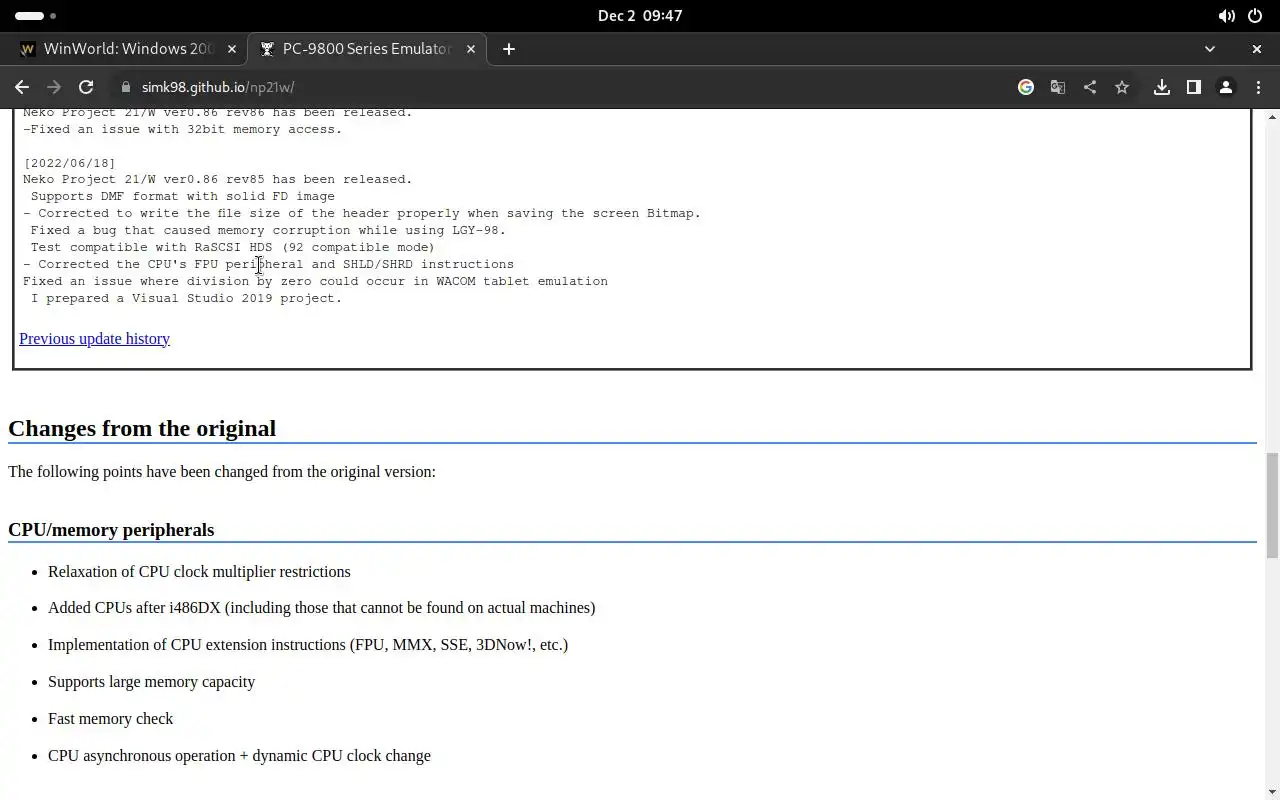Click the LGY-98 memory corruption fix line
Image resolution: width=1280 pixels, height=800 pixels.
[x=268, y=231]
